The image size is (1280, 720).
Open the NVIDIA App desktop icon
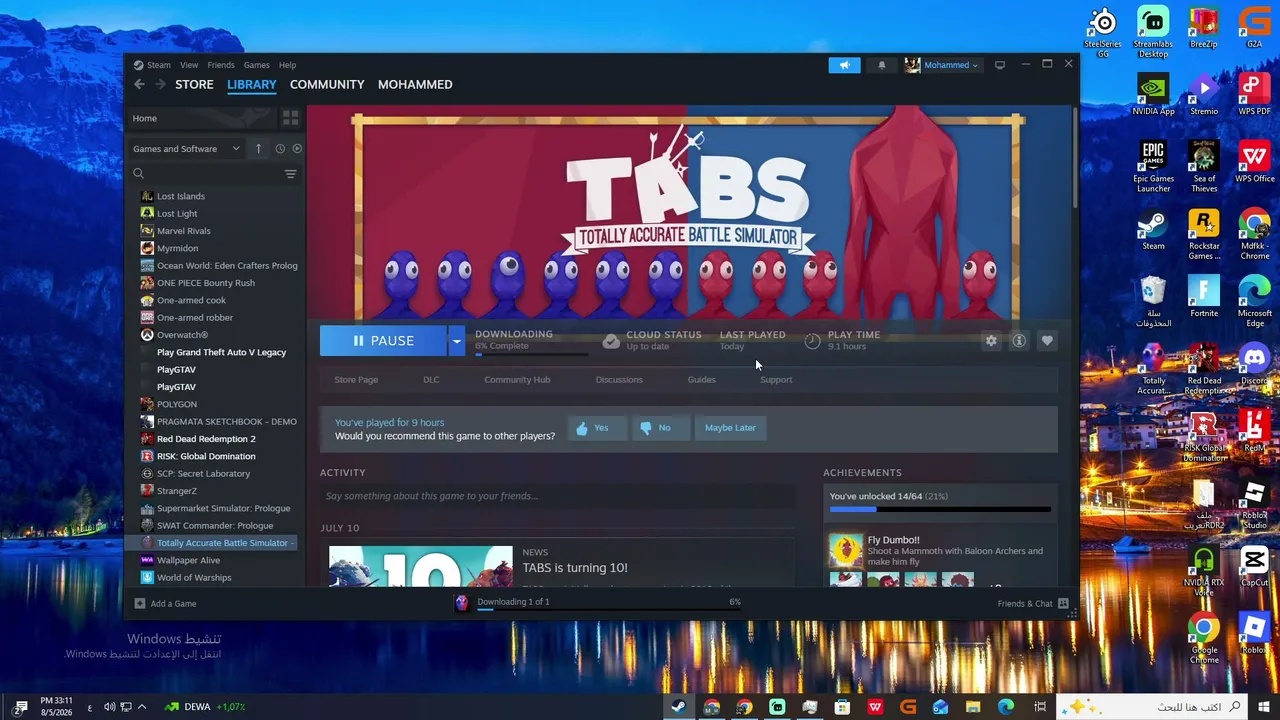tap(1153, 96)
